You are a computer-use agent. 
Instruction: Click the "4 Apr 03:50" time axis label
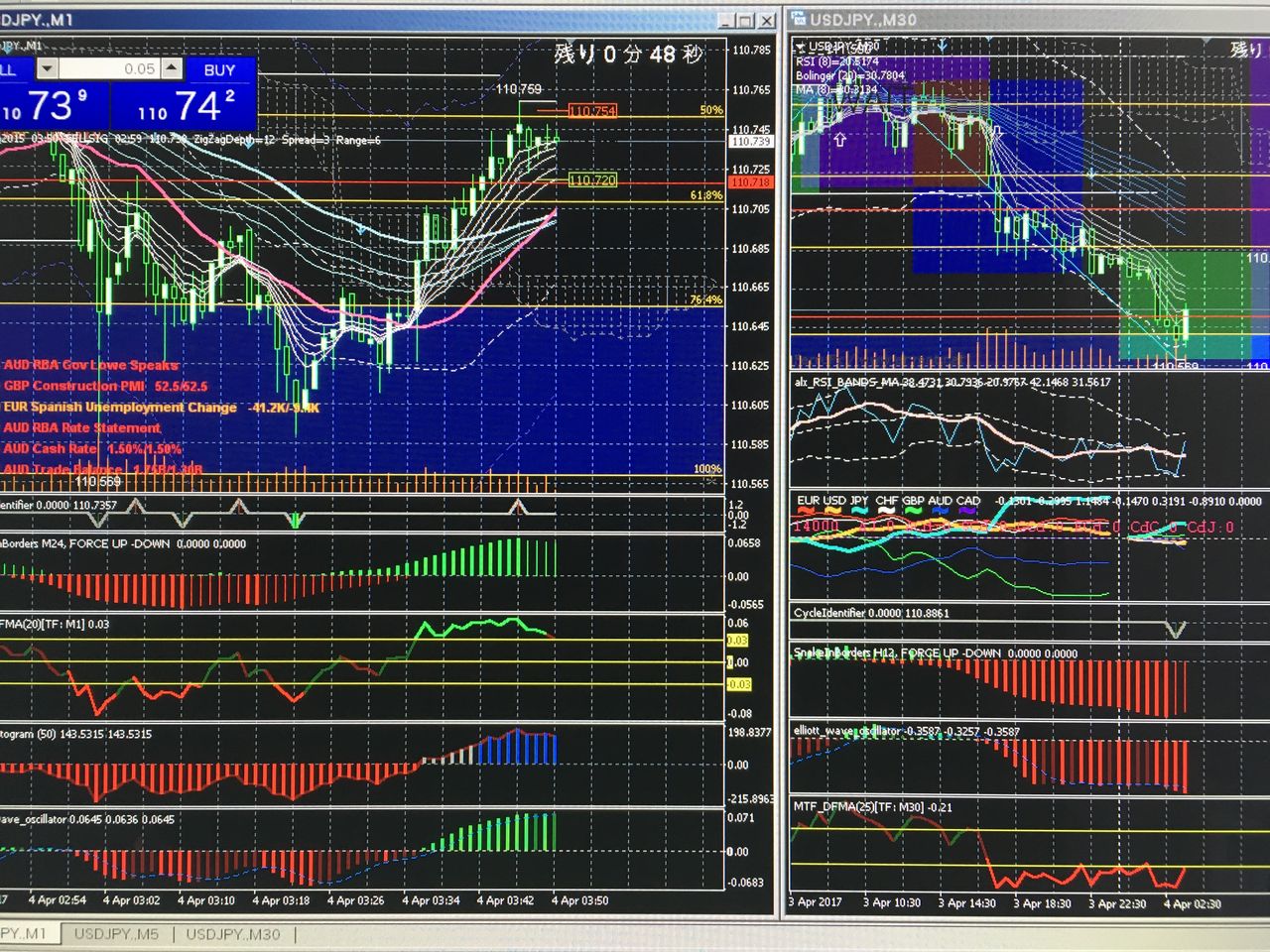[x=580, y=901]
